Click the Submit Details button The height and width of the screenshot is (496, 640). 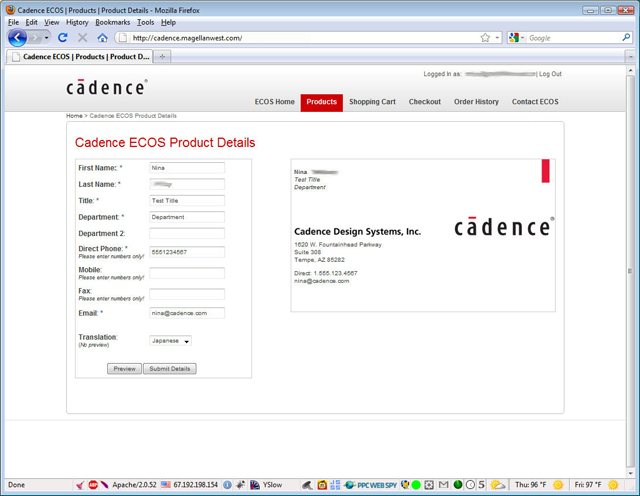[170, 369]
